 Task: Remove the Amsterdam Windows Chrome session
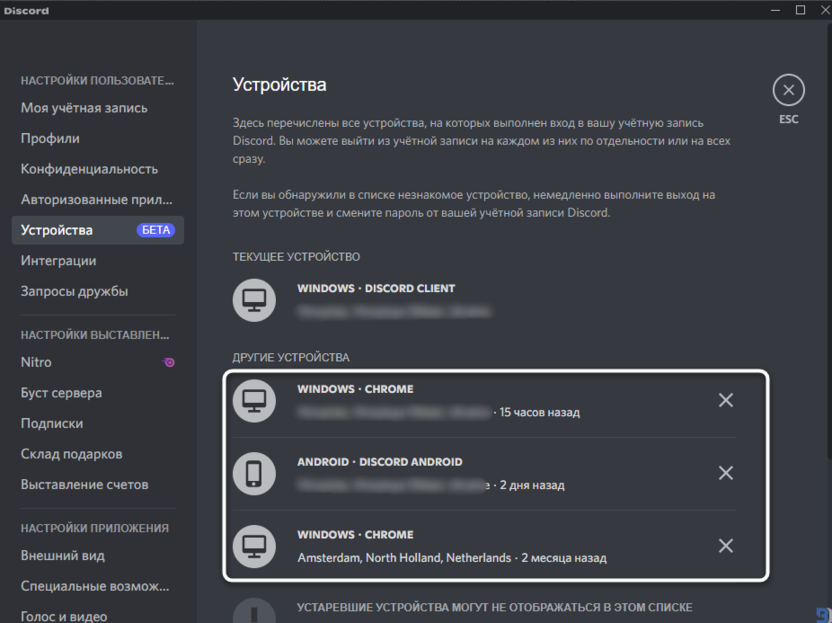tap(726, 546)
